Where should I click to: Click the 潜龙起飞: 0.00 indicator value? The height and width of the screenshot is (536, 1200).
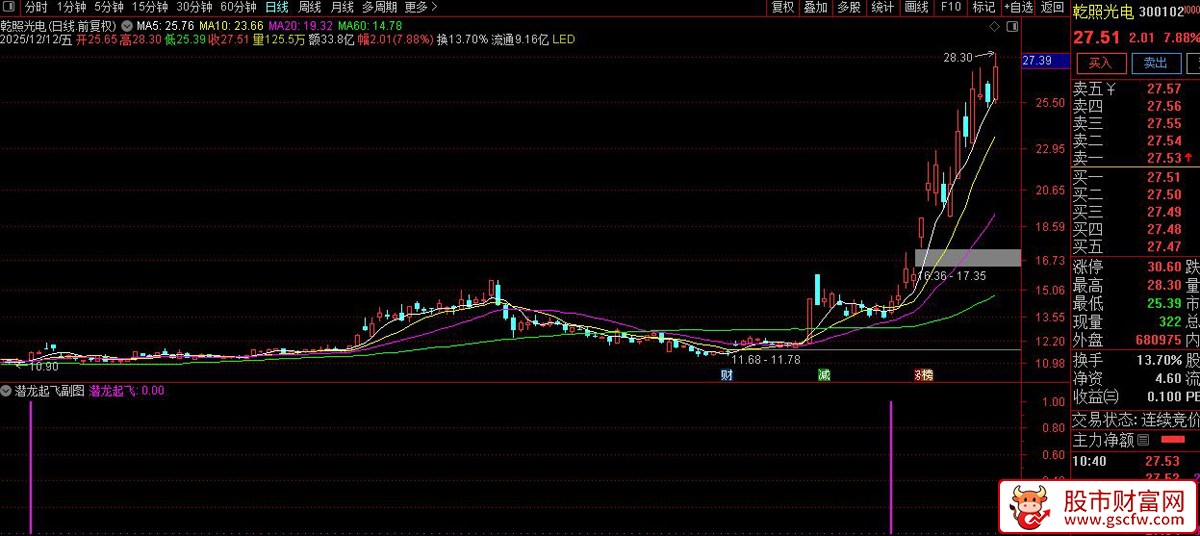coord(128,391)
